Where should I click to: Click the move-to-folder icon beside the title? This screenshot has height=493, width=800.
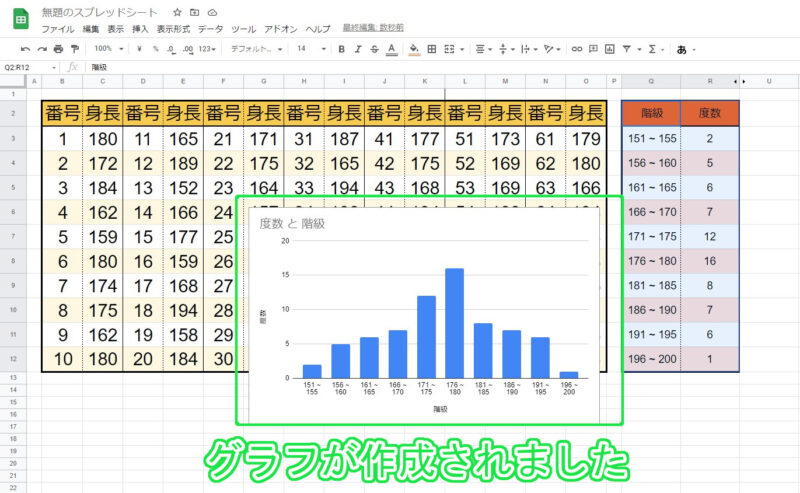click(195, 12)
